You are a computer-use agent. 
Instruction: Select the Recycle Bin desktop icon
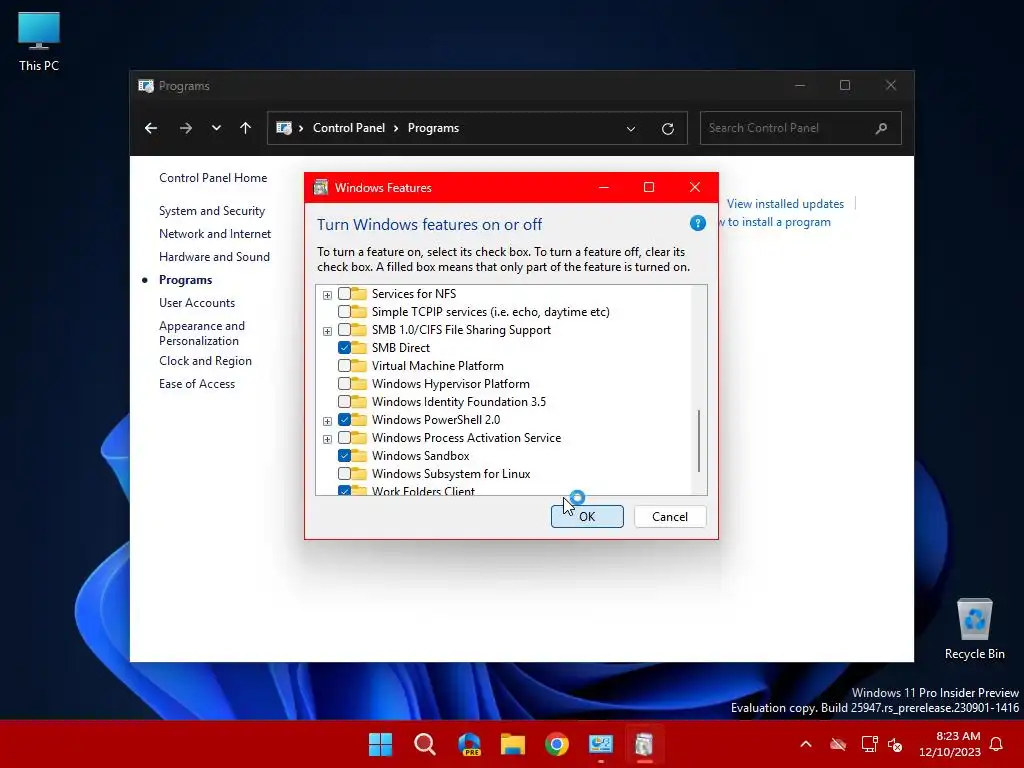coord(974,629)
